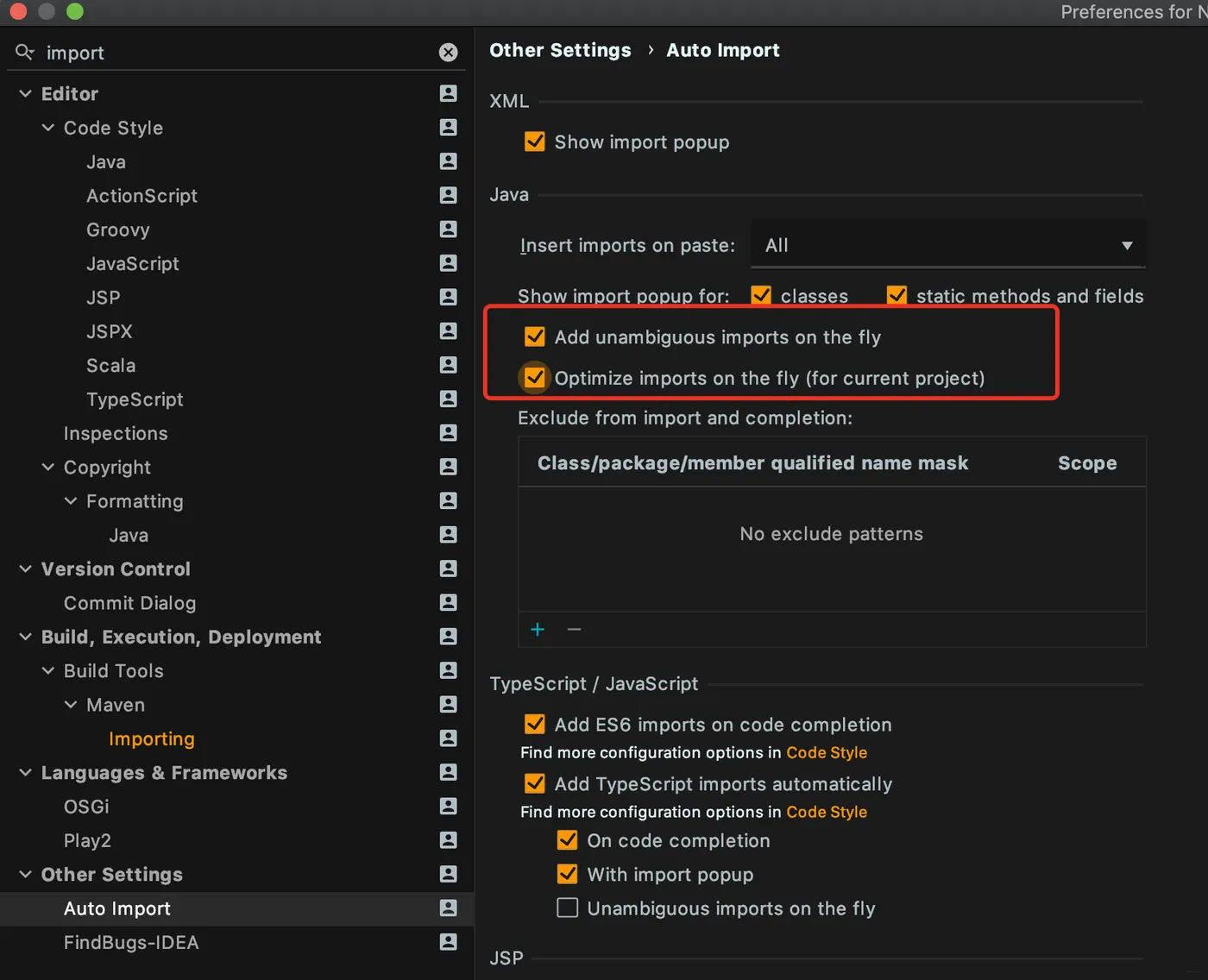Click the profile icon next to Scala
1208x980 pixels.
pos(448,365)
